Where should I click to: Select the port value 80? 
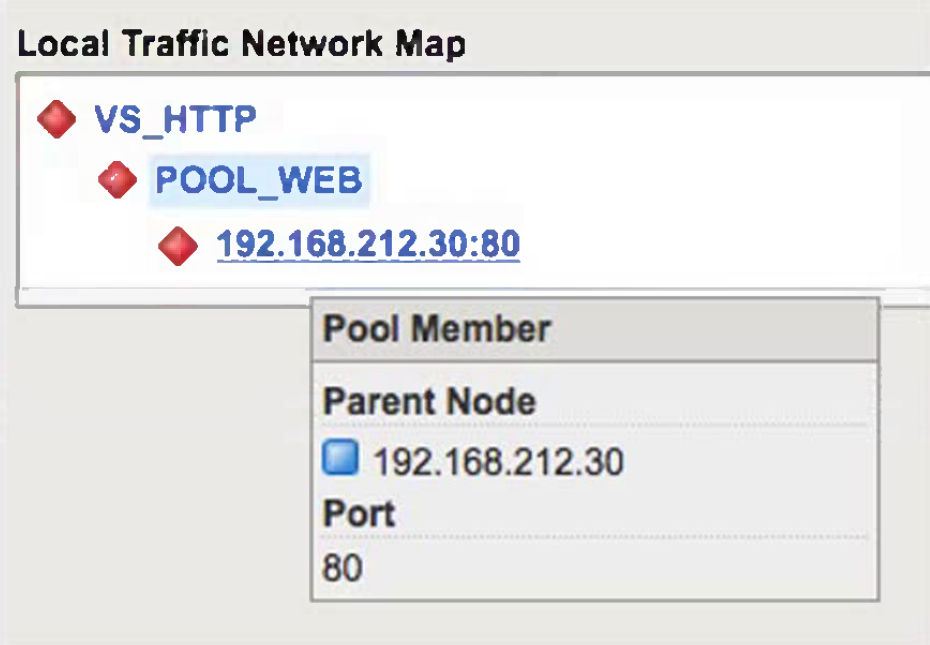342,568
